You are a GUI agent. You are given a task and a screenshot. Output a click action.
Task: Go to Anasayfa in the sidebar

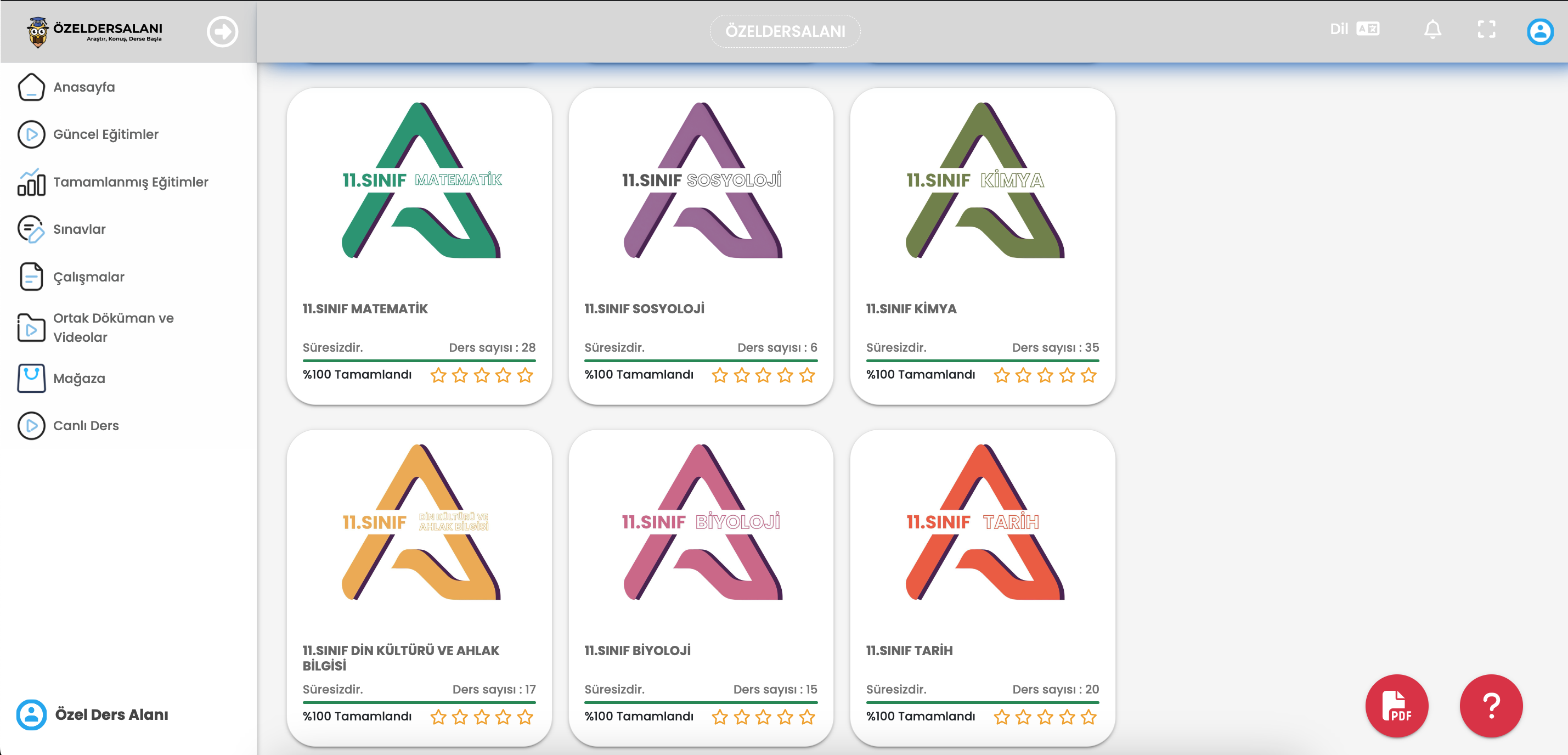click(x=84, y=87)
